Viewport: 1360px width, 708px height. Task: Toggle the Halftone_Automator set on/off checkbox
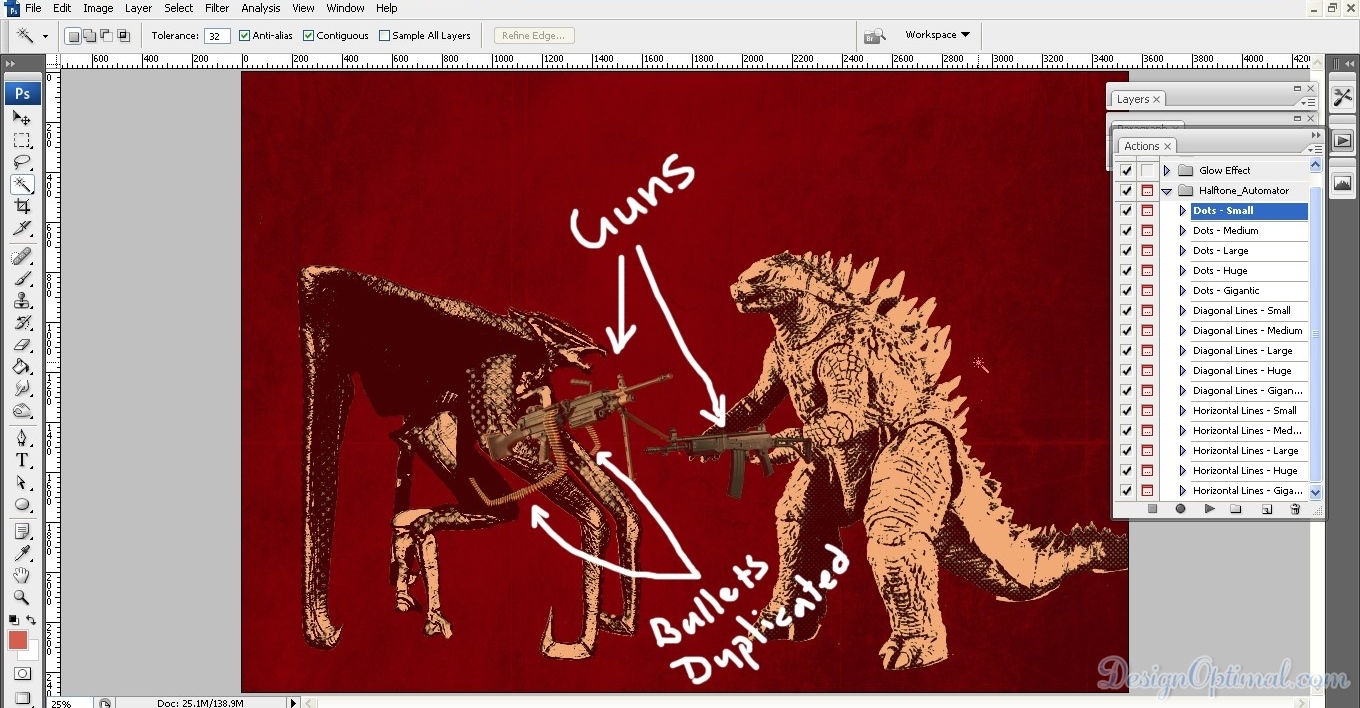point(1127,191)
